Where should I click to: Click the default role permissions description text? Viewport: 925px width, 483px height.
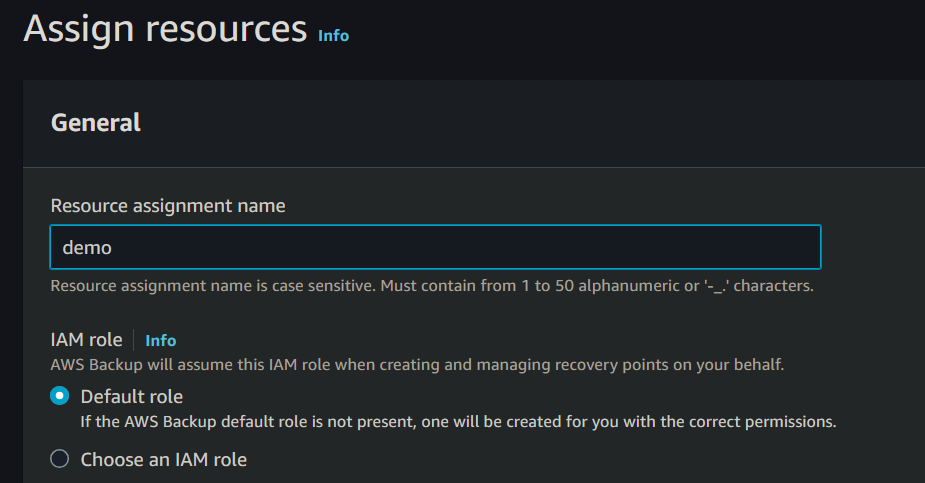click(x=458, y=421)
